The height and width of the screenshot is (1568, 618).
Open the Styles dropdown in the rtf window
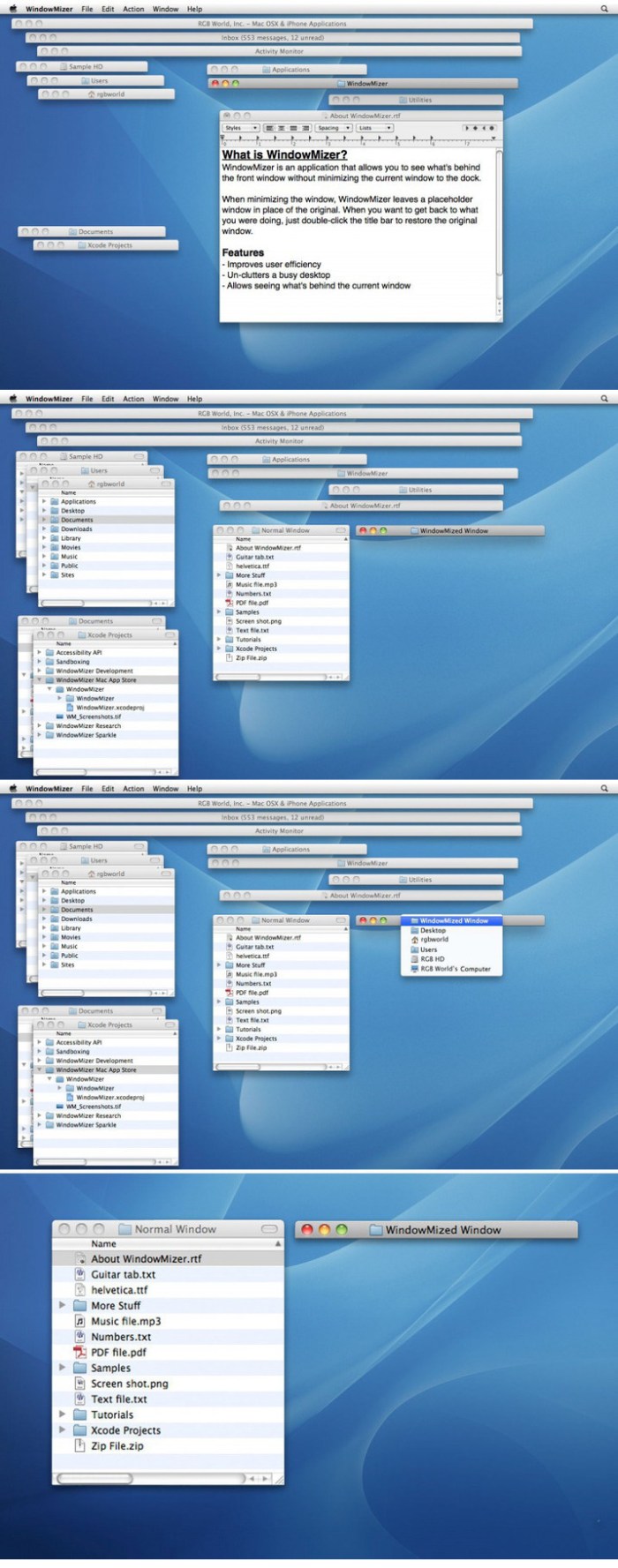(241, 128)
